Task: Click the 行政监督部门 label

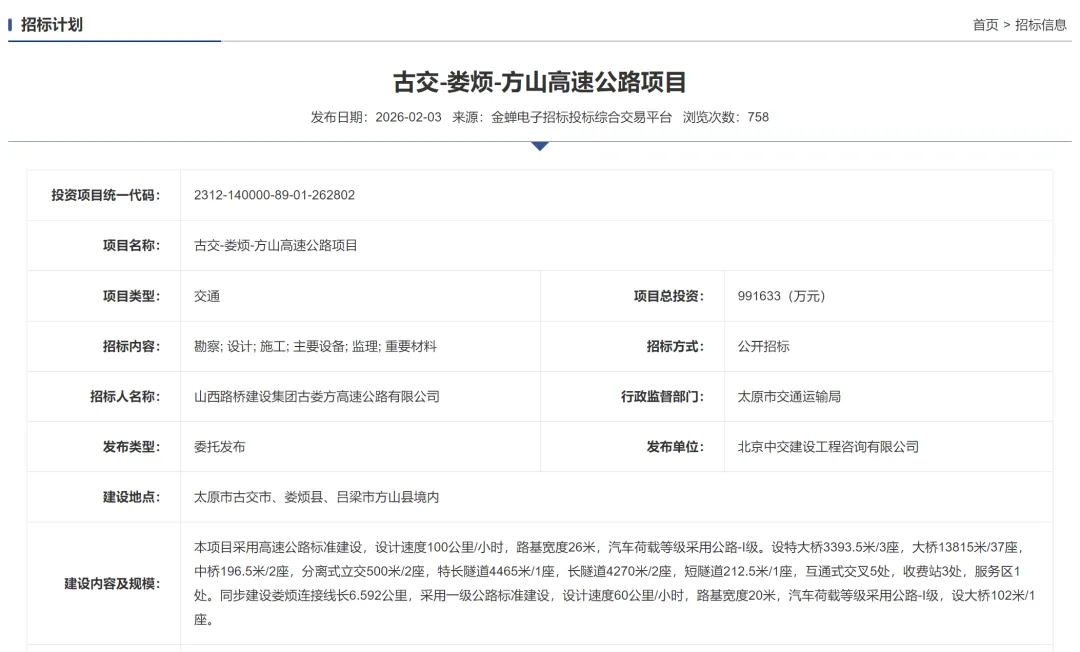Action: (663, 397)
